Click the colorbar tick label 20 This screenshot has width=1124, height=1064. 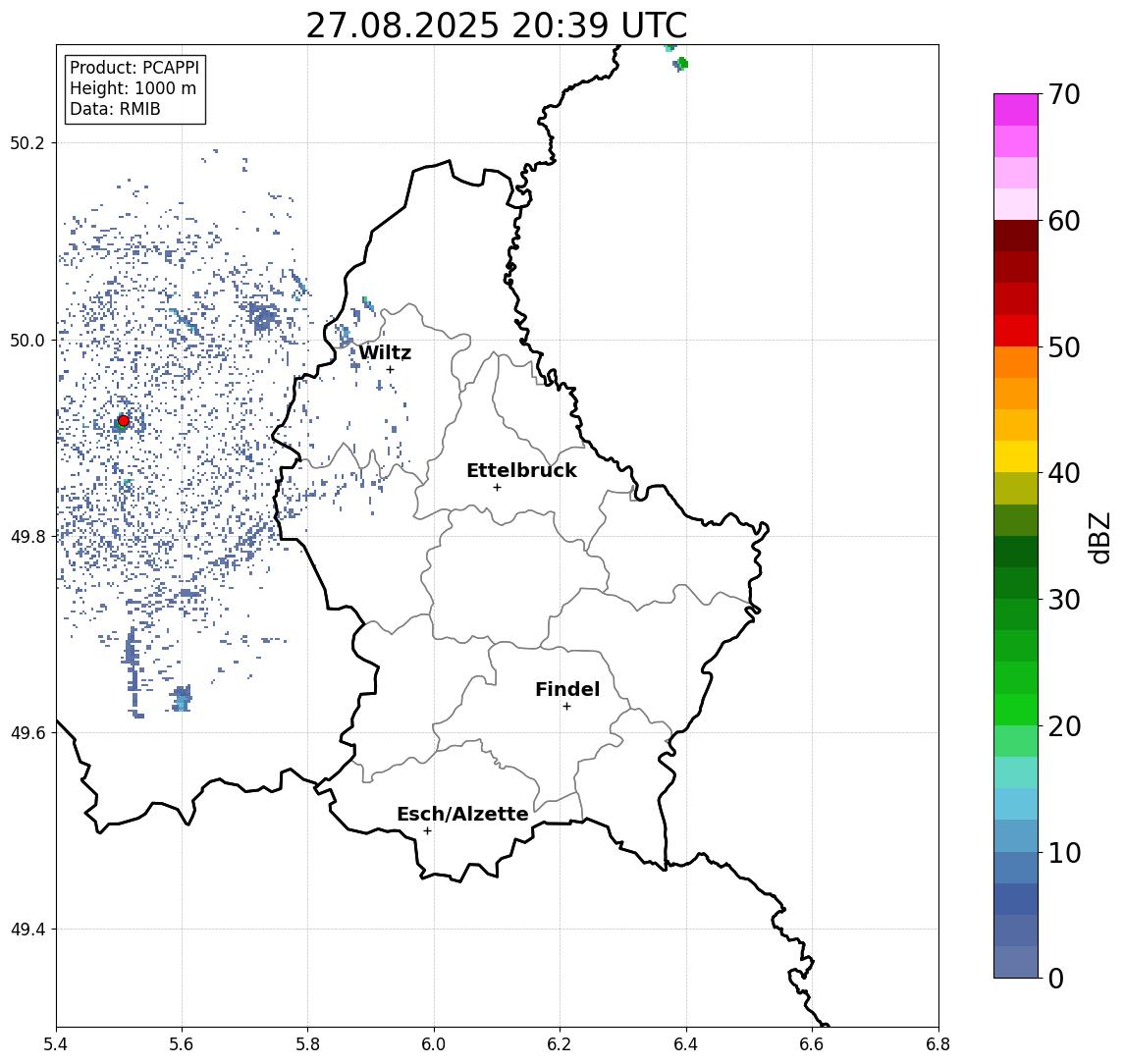[1064, 725]
